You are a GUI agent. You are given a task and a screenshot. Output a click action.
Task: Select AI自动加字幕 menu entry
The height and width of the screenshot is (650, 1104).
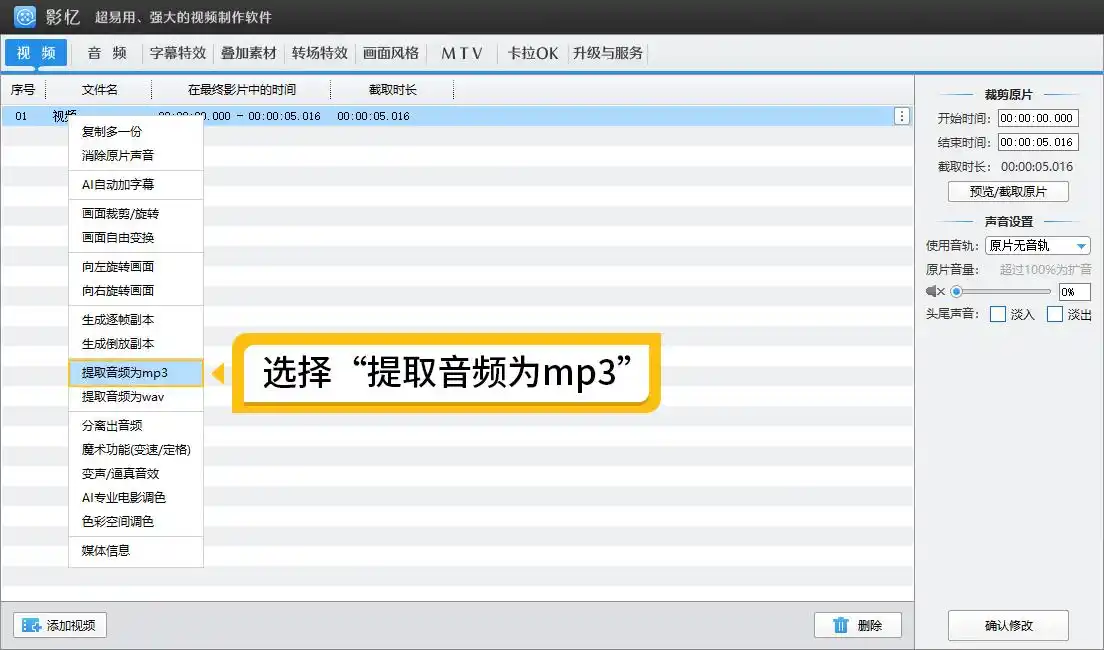tap(136, 185)
